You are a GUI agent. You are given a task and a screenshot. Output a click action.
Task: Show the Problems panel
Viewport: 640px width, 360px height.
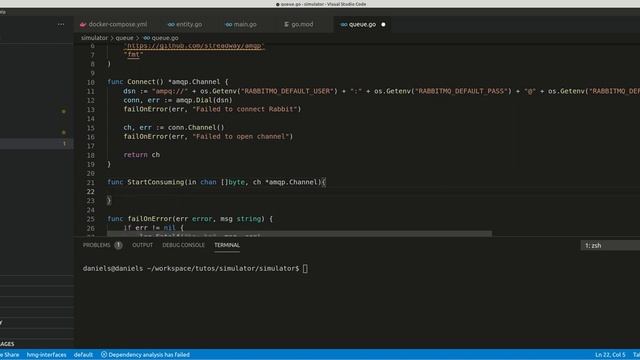[x=97, y=245]
